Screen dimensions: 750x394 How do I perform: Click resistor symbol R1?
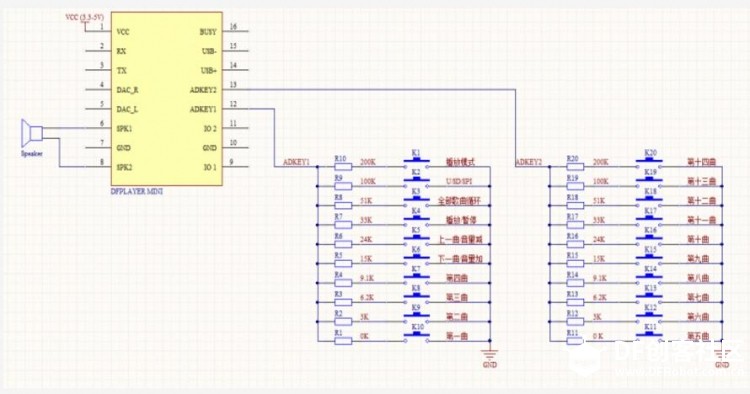pos(343,341)
